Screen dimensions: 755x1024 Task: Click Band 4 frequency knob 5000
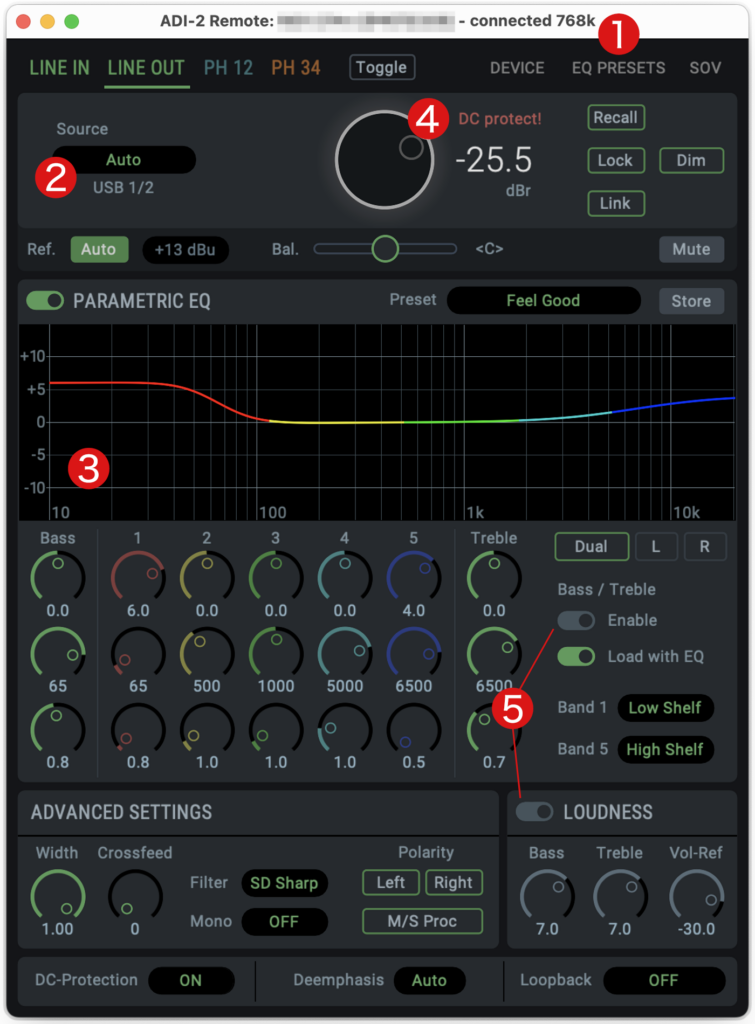(345, 653)
